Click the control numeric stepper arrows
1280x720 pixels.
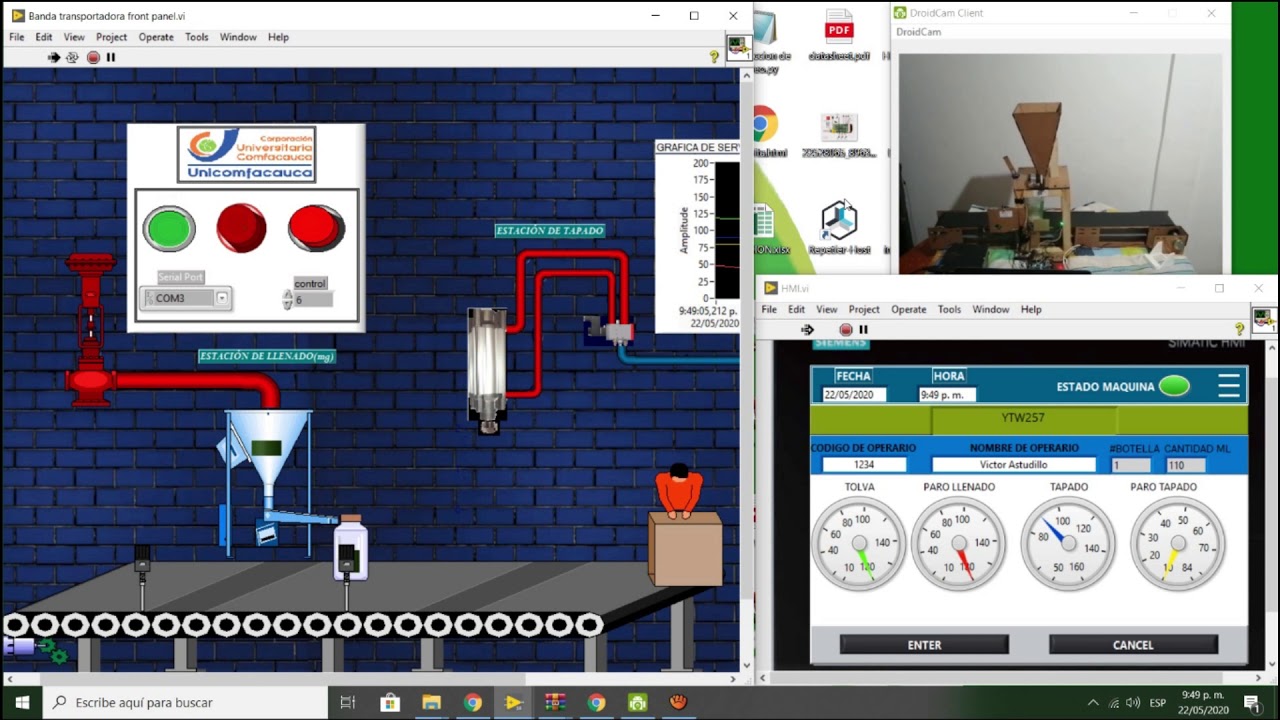click(x=288, y=299)
